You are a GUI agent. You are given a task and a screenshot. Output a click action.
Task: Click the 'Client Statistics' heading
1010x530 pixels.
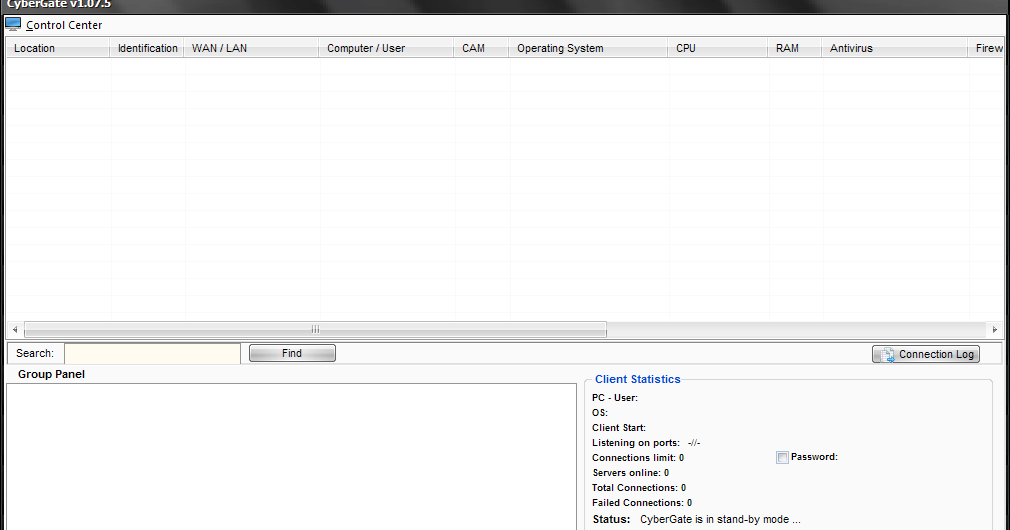[x=638, y=379]
